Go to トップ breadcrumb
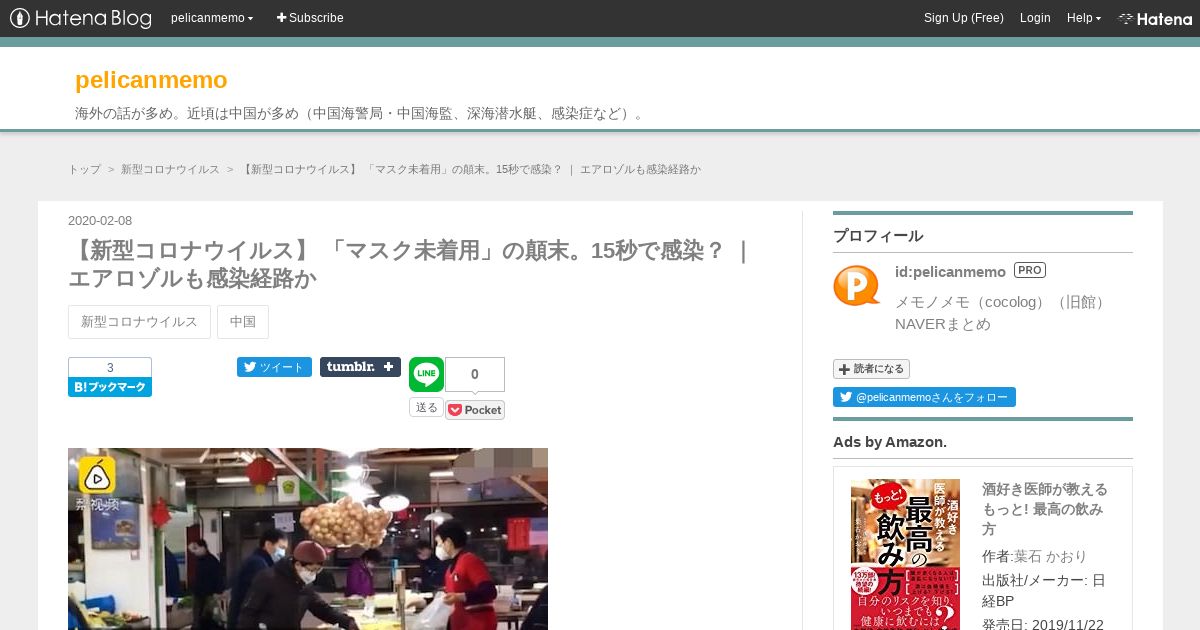Viewport: 1200px width, 630px height. click(84, 169)
